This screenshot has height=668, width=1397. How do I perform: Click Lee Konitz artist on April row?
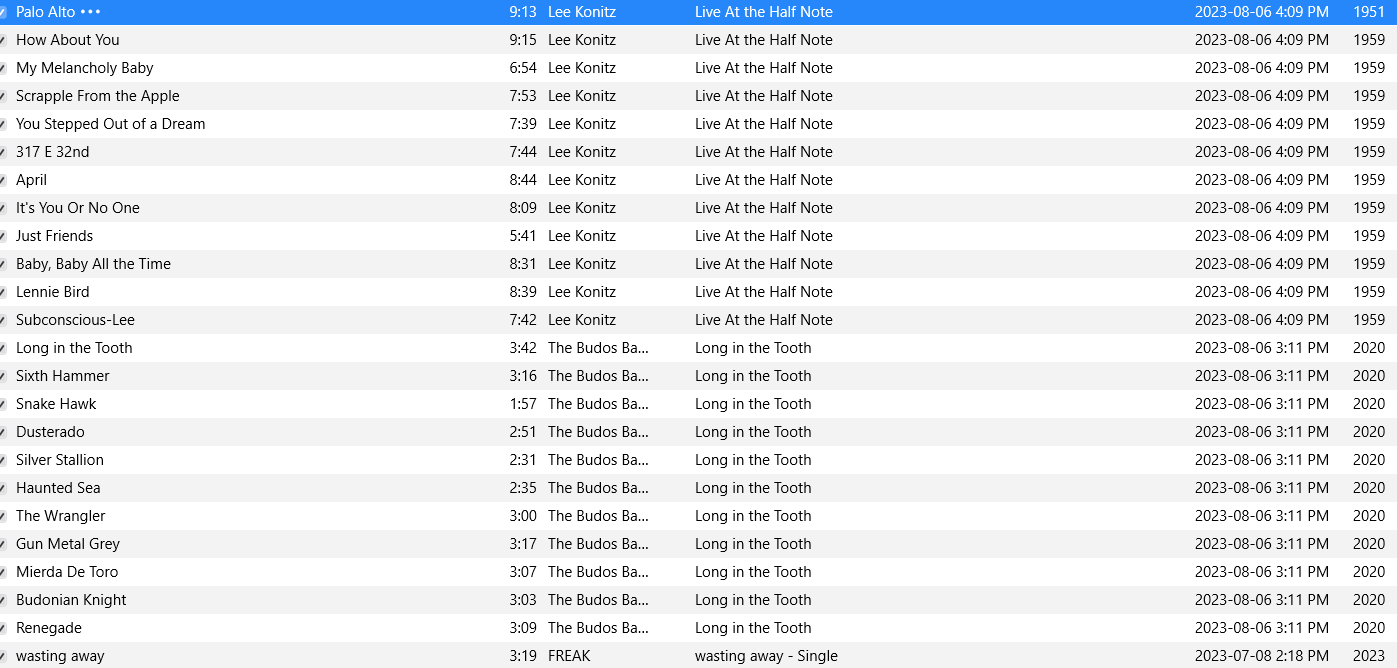click(581, 180)
